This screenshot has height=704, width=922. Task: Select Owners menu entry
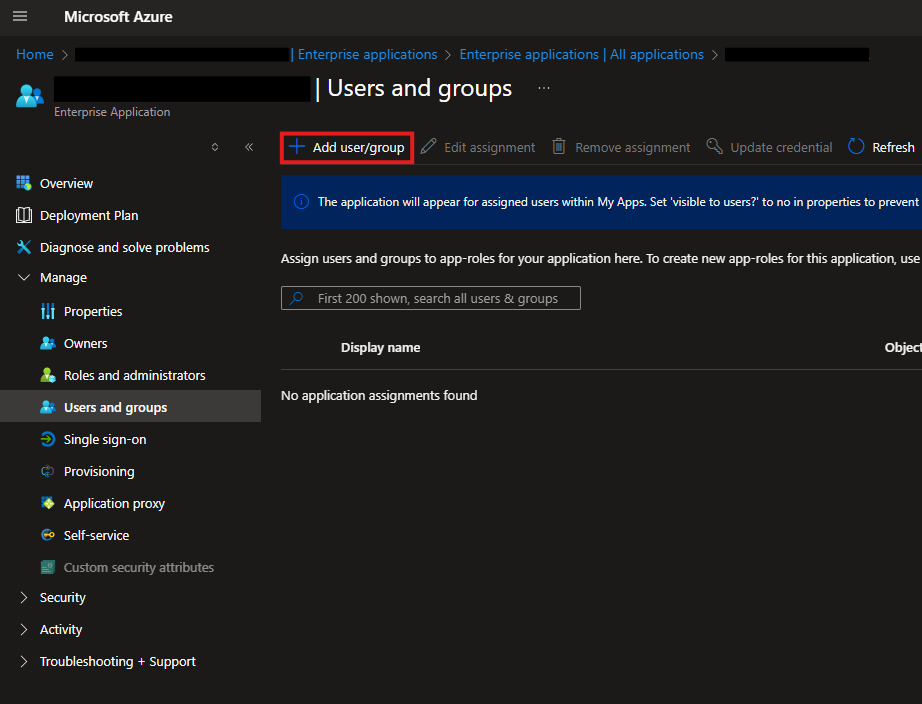(x=85, y=343)
